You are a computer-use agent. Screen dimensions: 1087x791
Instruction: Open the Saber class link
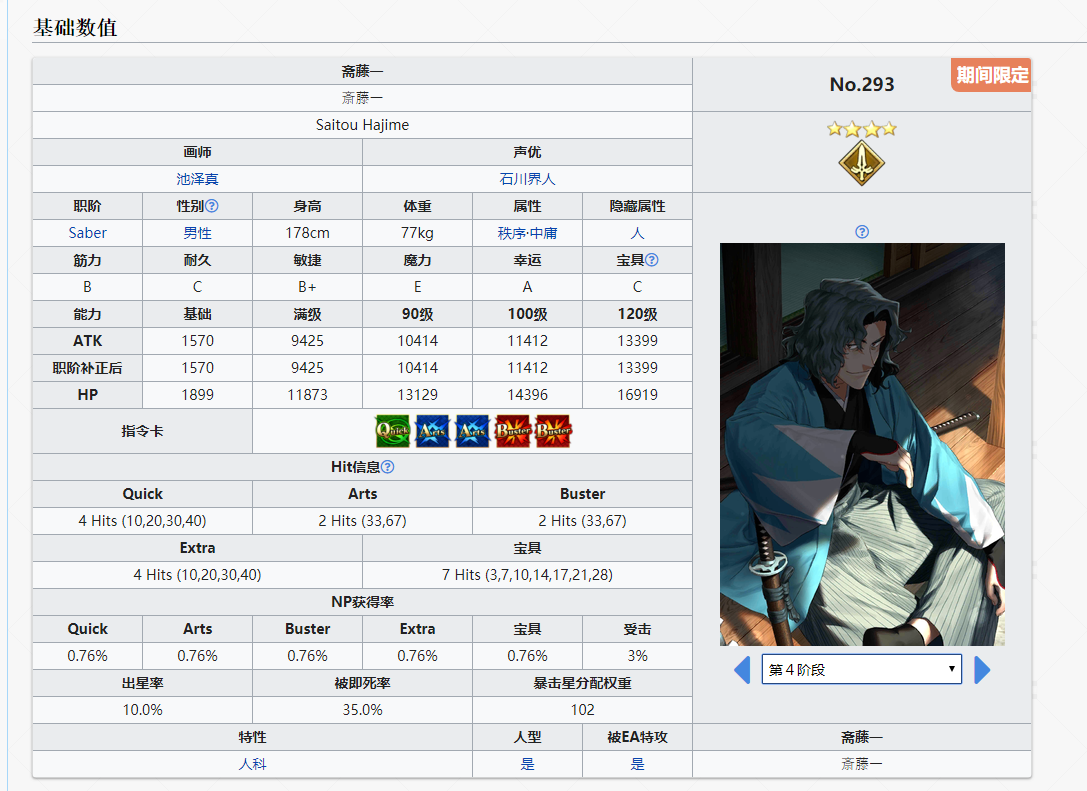(x=88, y=233)
